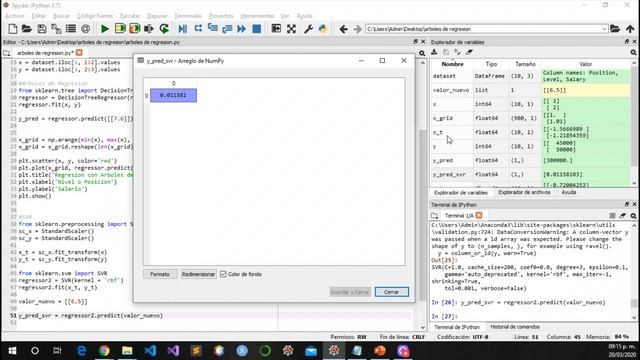Go back with the left arrow
This screenshot has width=640, height=360.
click(343, 29)
